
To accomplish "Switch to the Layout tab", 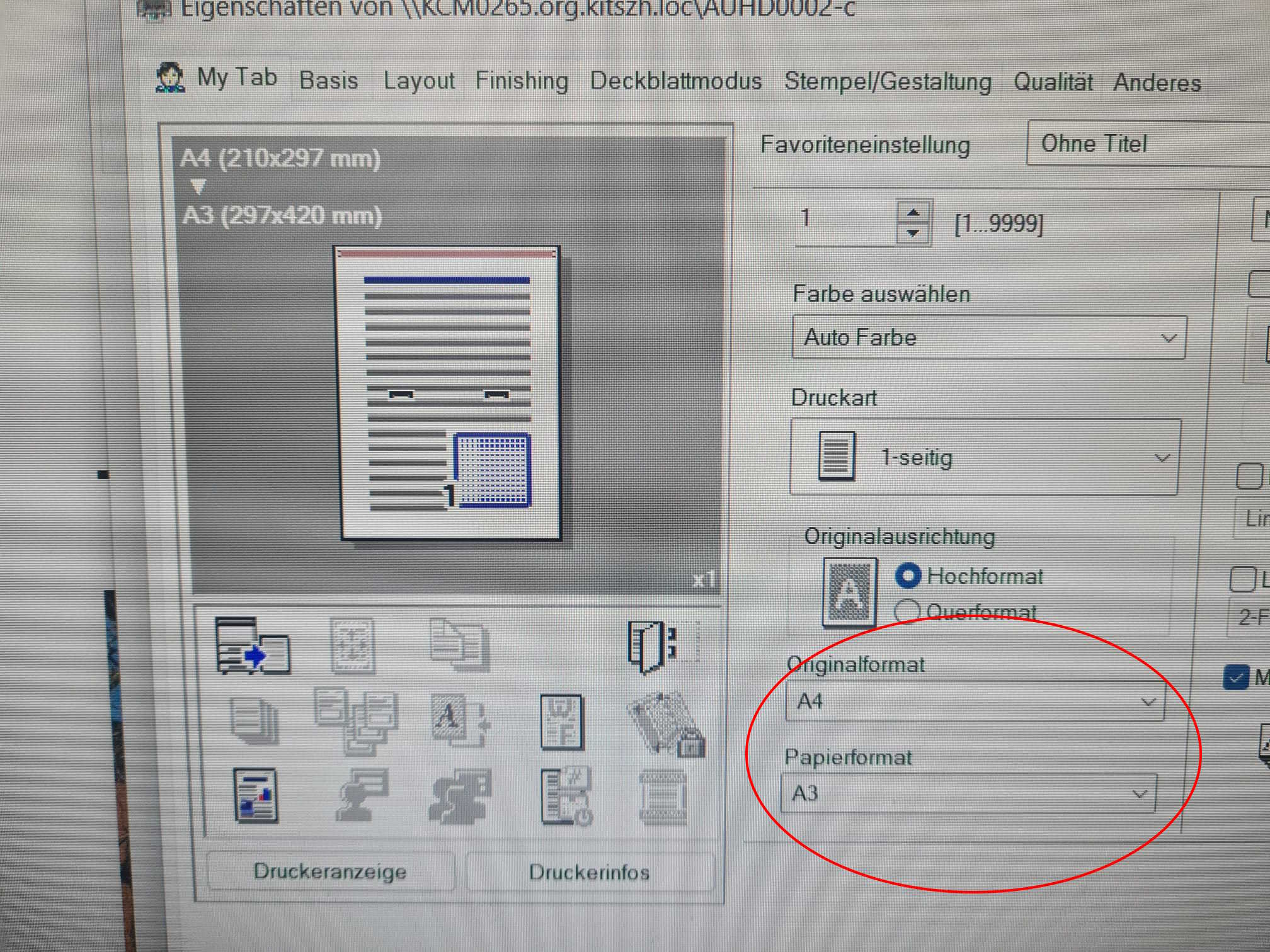I will pyautogui.click(x=418, y=81).
